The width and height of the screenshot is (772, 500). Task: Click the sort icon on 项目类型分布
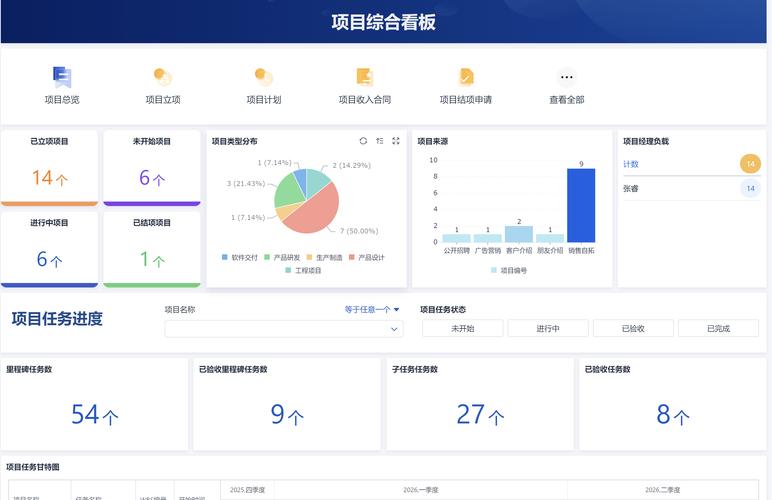[x=380, y=141]
